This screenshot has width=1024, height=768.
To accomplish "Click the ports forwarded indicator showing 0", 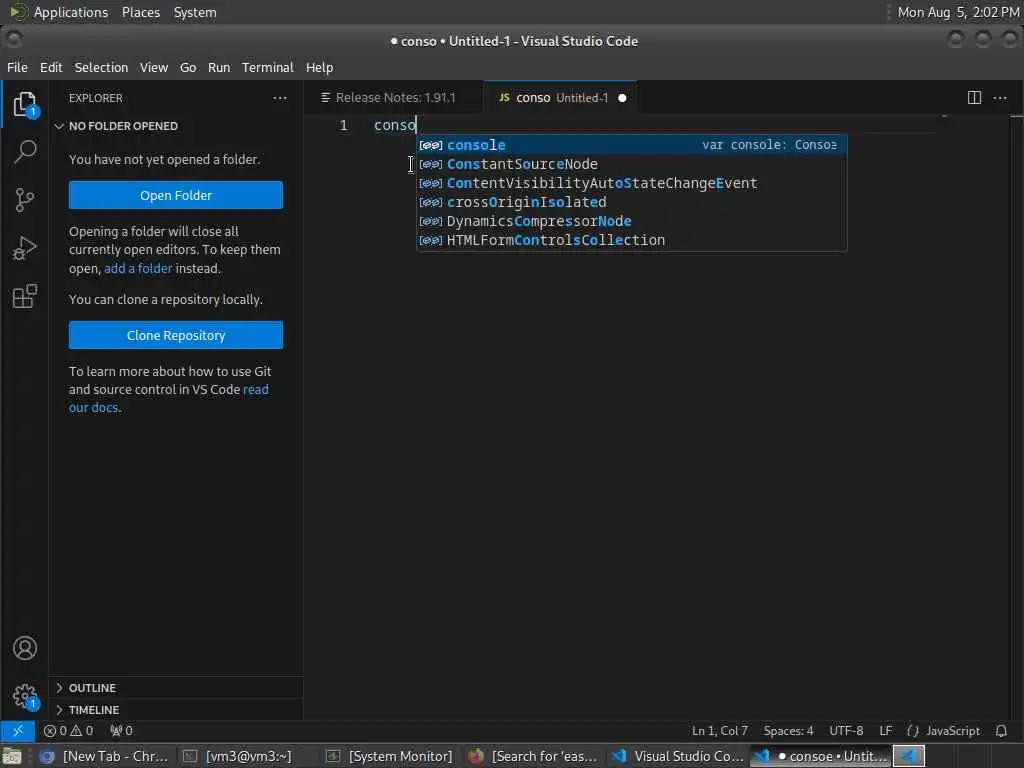I will [121, 731].
